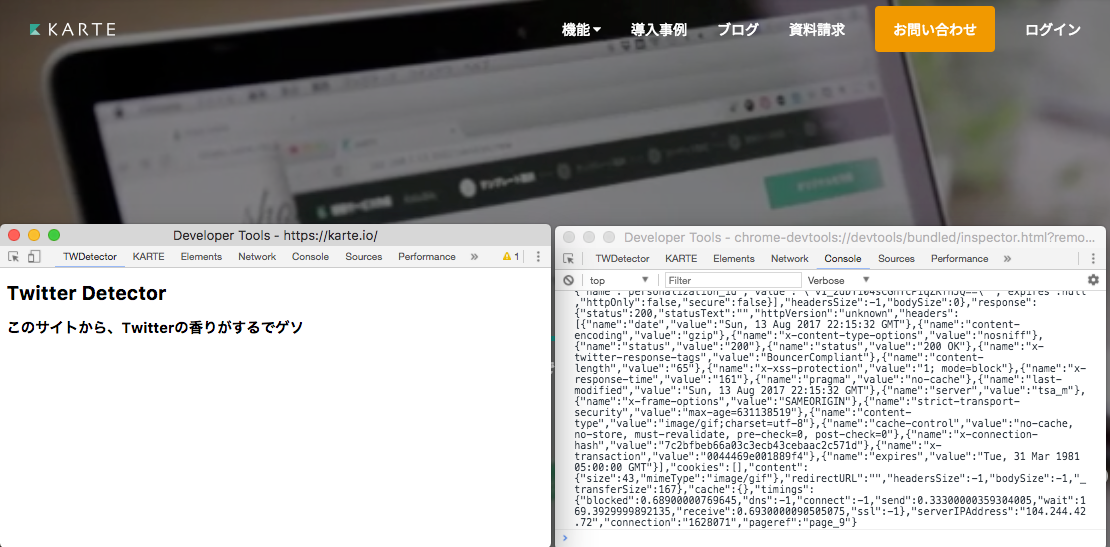Viewport: 1110px width, 547px height.
Task: Open Sources tab in the inspector DevTools window
Action: coord(896,259)
